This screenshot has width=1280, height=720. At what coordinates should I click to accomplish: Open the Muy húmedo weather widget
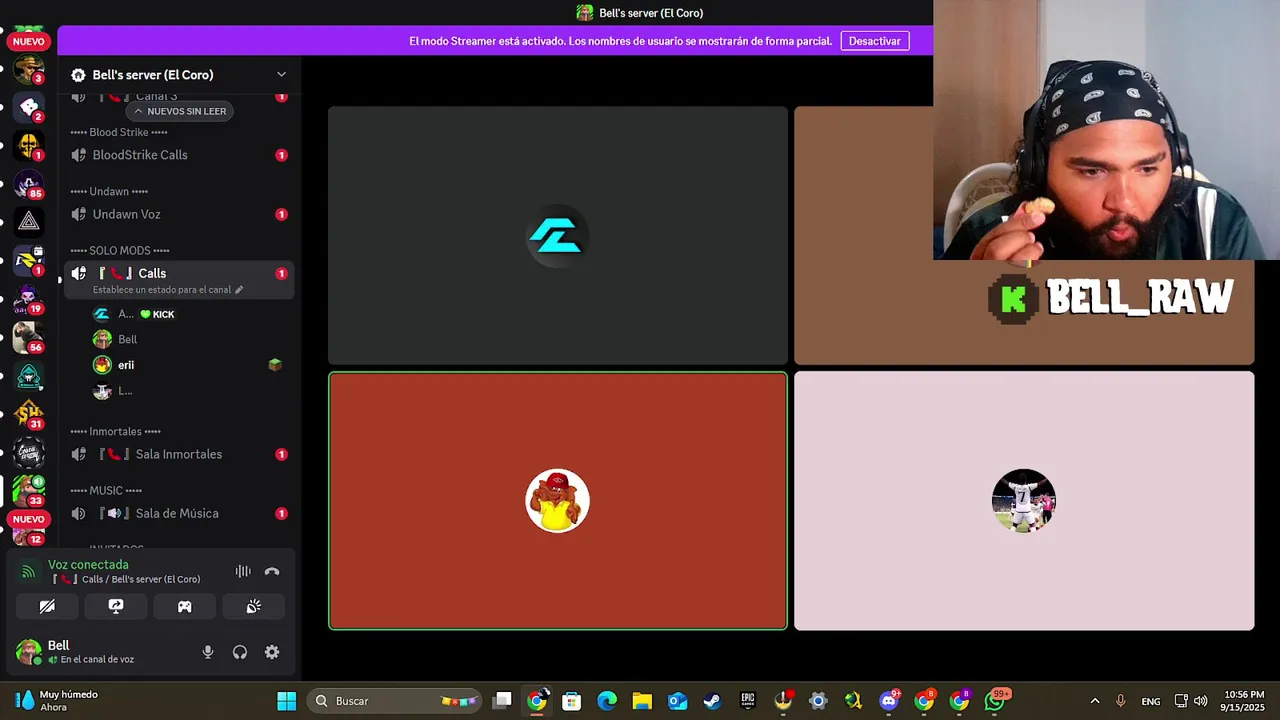tap(58, 700)
